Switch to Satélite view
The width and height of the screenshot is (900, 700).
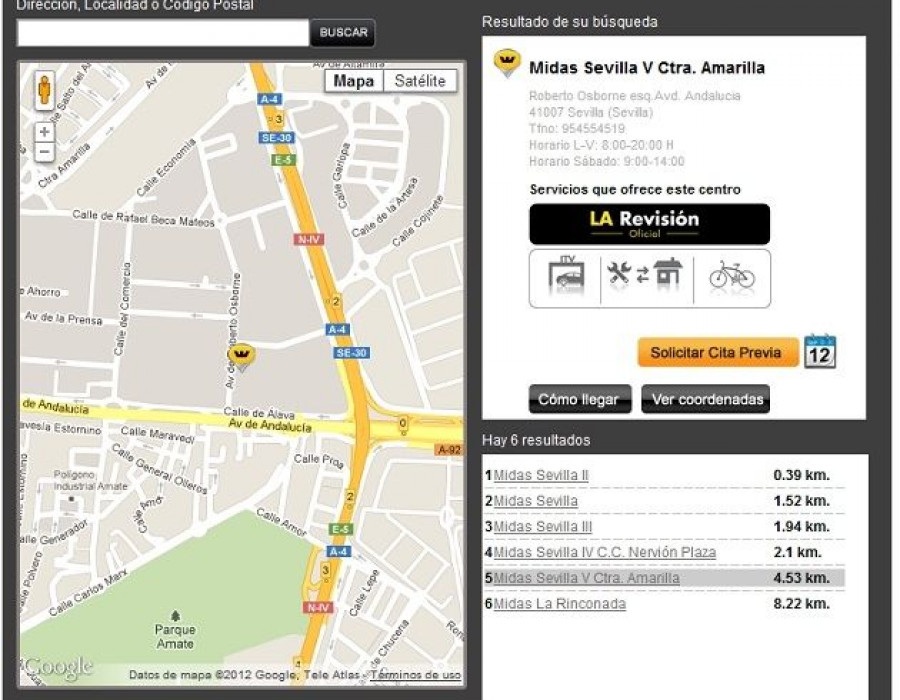420,81
